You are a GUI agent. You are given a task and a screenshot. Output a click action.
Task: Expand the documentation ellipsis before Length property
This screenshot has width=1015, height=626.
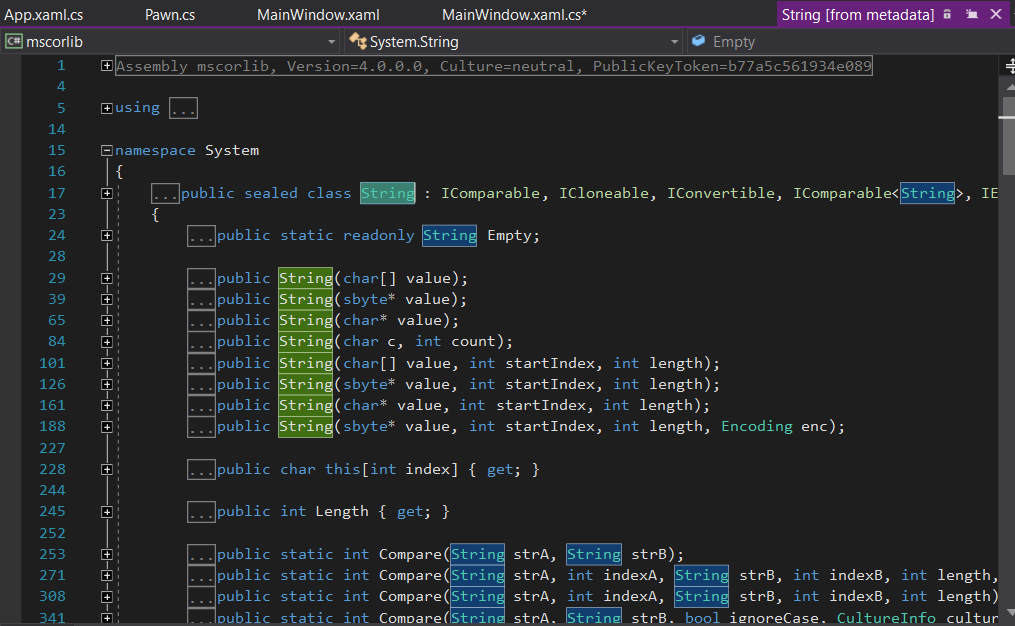click(x=201, y=512)
